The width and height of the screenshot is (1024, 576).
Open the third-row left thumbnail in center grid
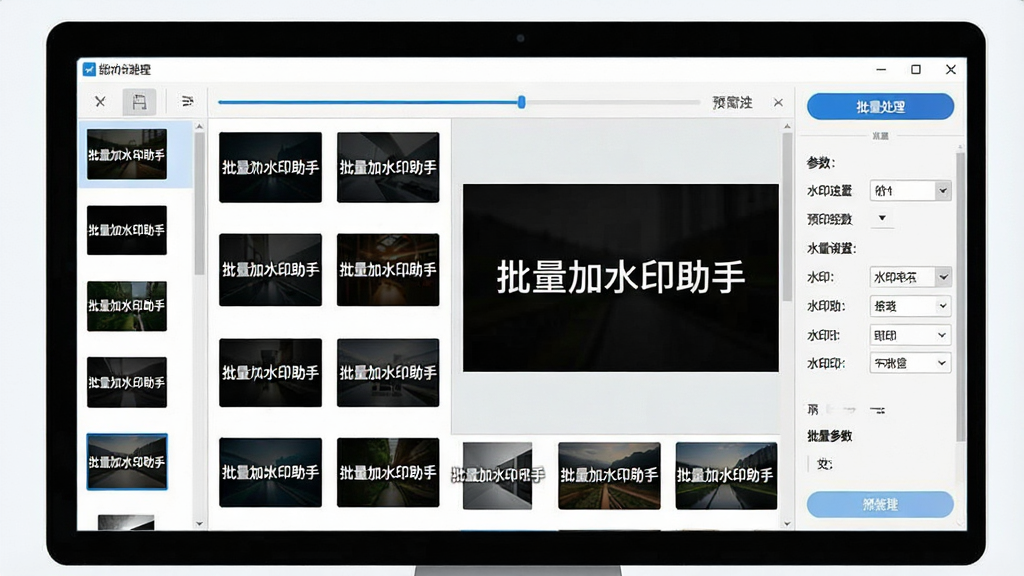[270, 372]
